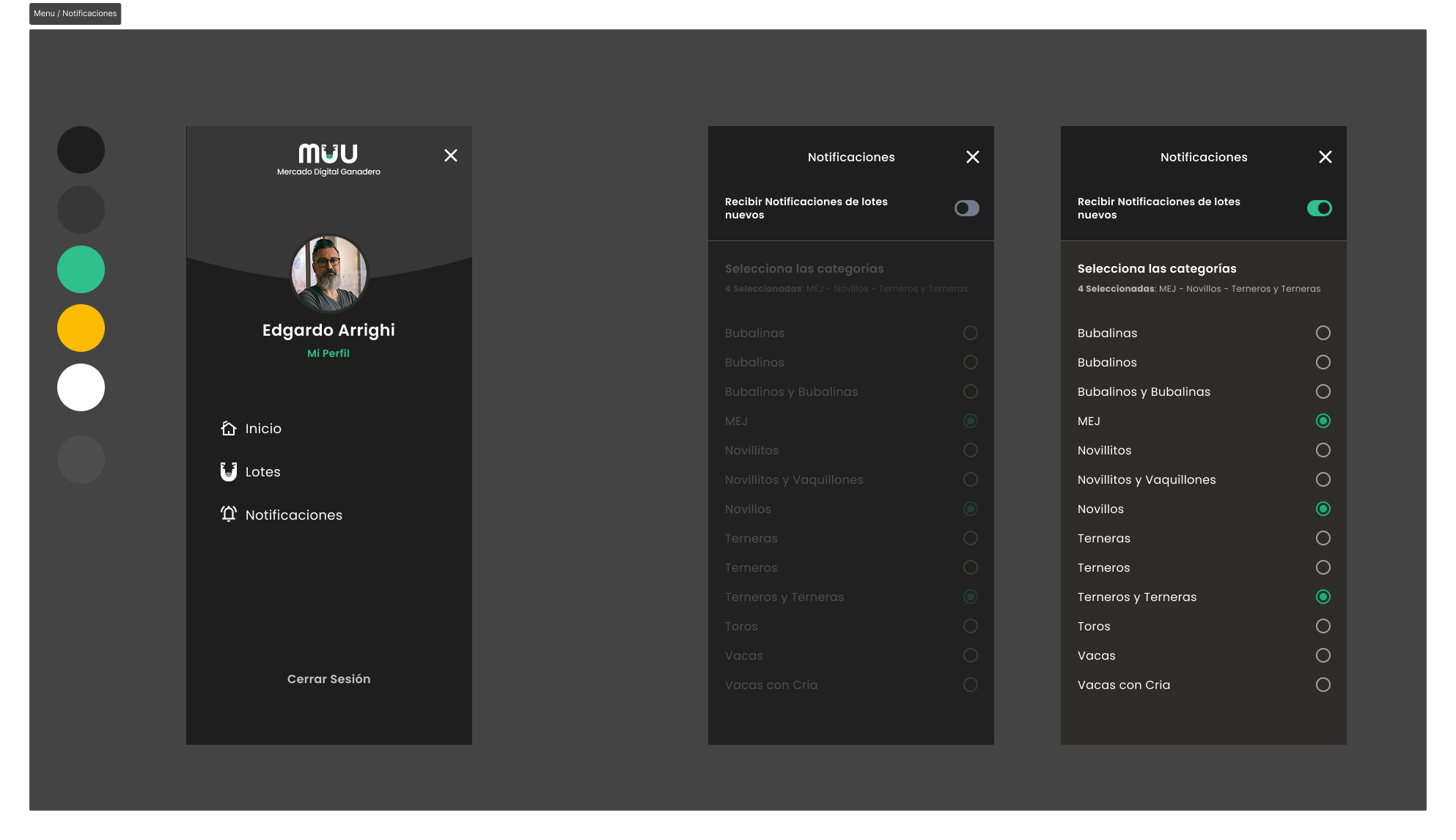Enable the gray notifications toggle switch

(x=967, y=208)
